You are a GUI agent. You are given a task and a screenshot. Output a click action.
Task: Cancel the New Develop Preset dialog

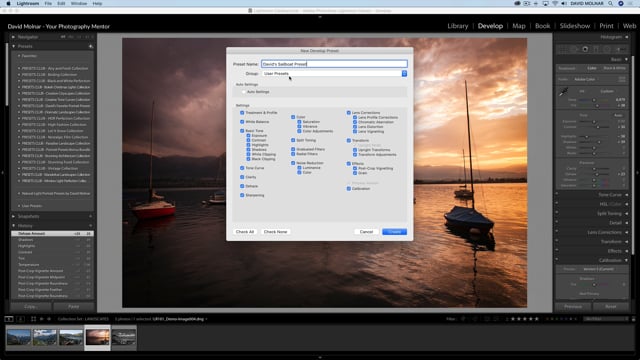pyautogui.click(x=366, y=232)
